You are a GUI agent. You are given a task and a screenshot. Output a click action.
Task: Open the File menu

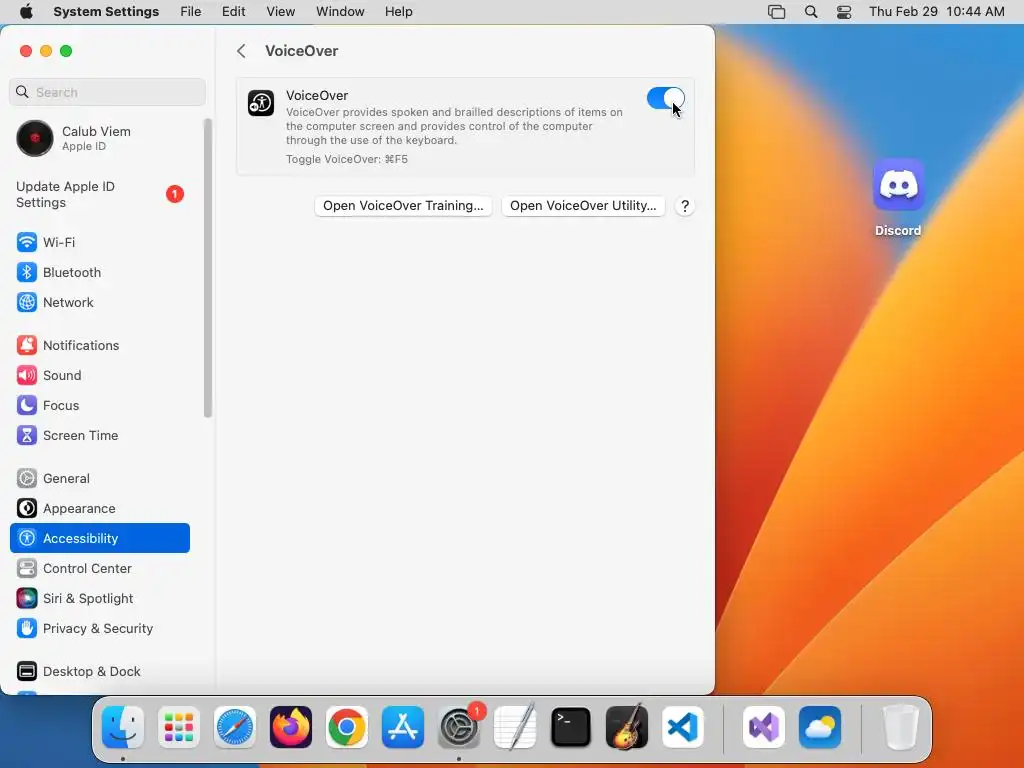coord(191,12)
